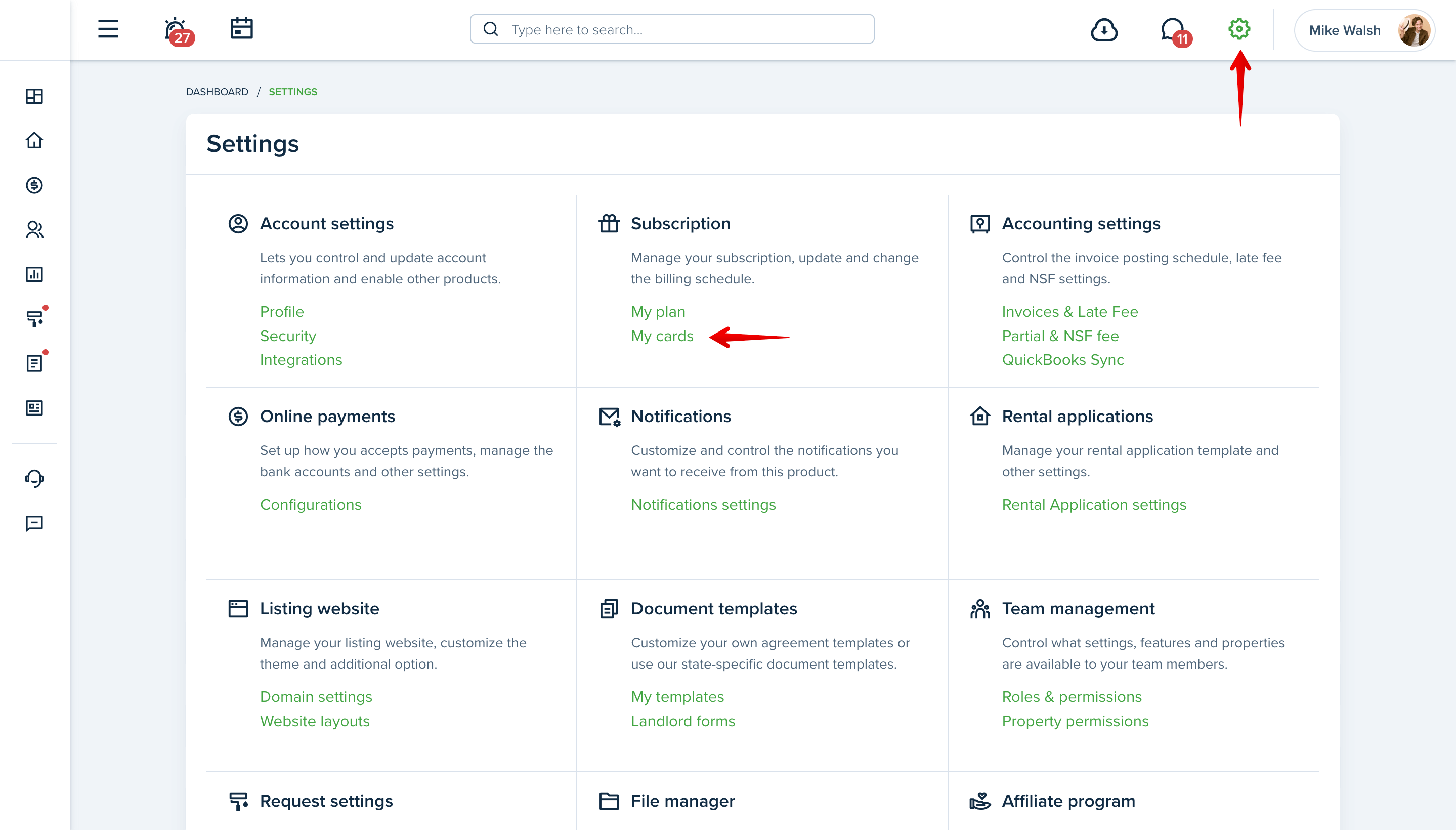Image resolution: width=1456 pixels, height=830 pixels.
Task: Open Roles & permissions link
Action: point(1072,697)
